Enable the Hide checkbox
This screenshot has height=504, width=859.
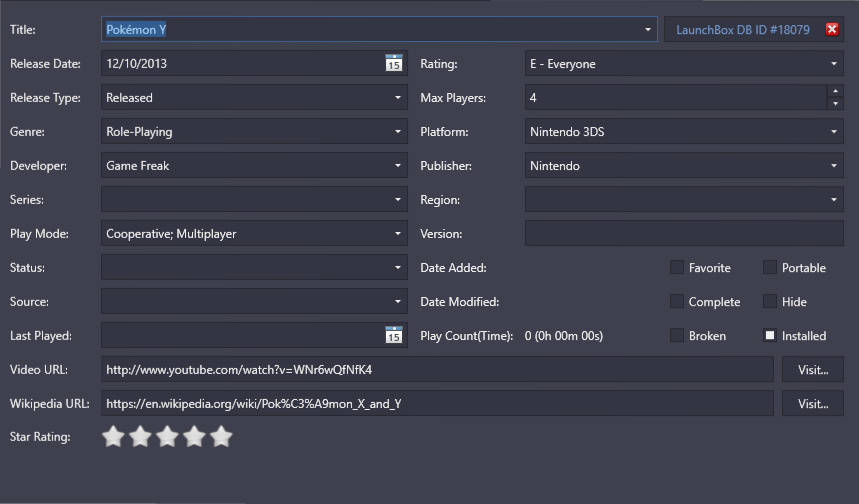770,301
